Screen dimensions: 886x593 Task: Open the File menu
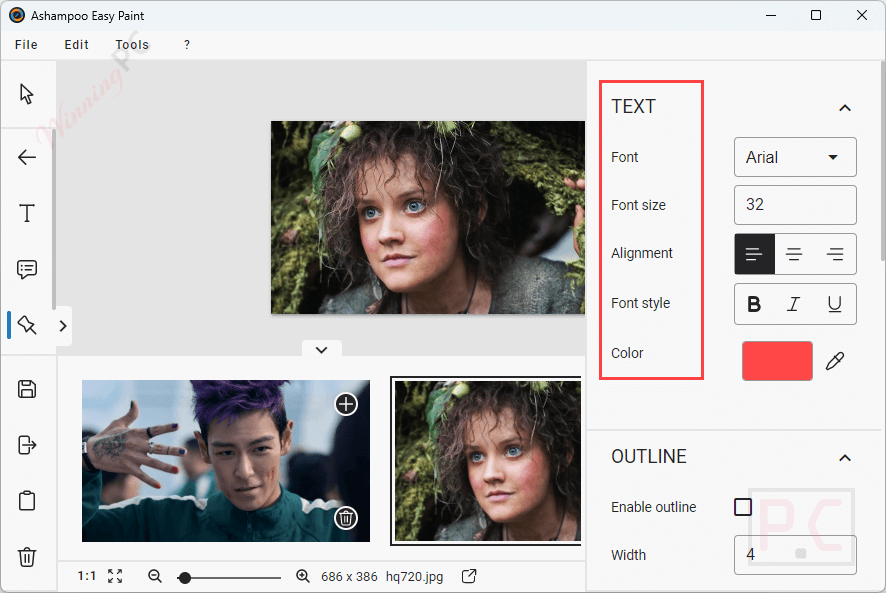pyautogui.click(x=26, y=45)
